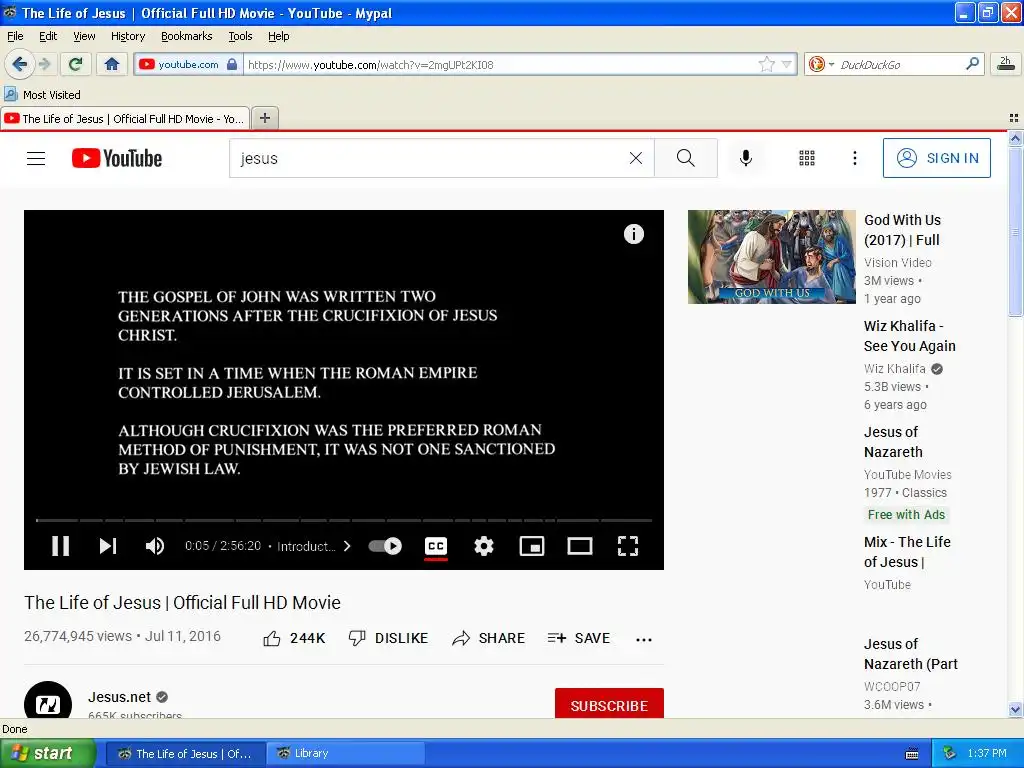
Task: Open the YouTube apps grid
Action: (x=807, y=158)
